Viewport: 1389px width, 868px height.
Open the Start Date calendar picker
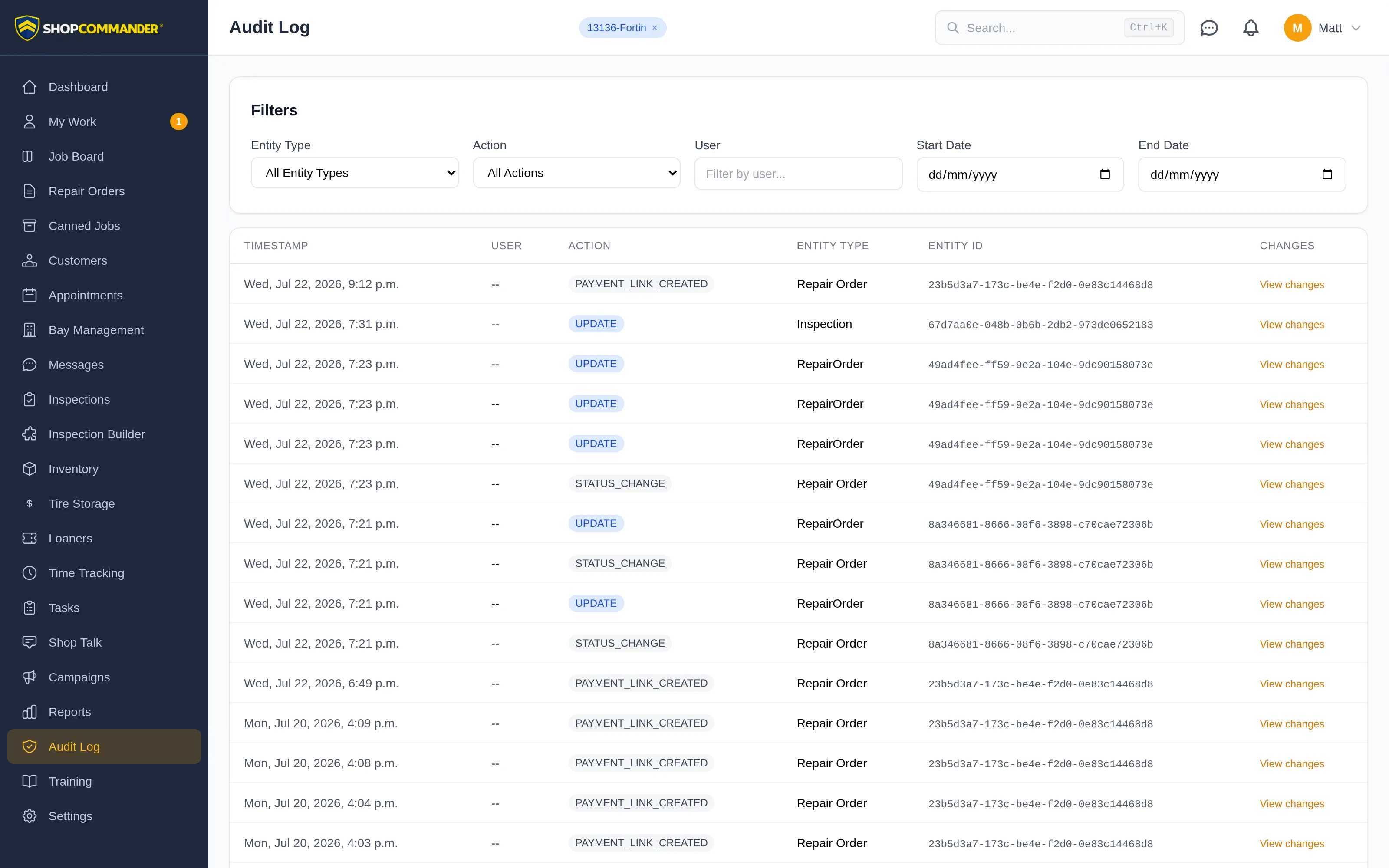tap(1105, 174)
